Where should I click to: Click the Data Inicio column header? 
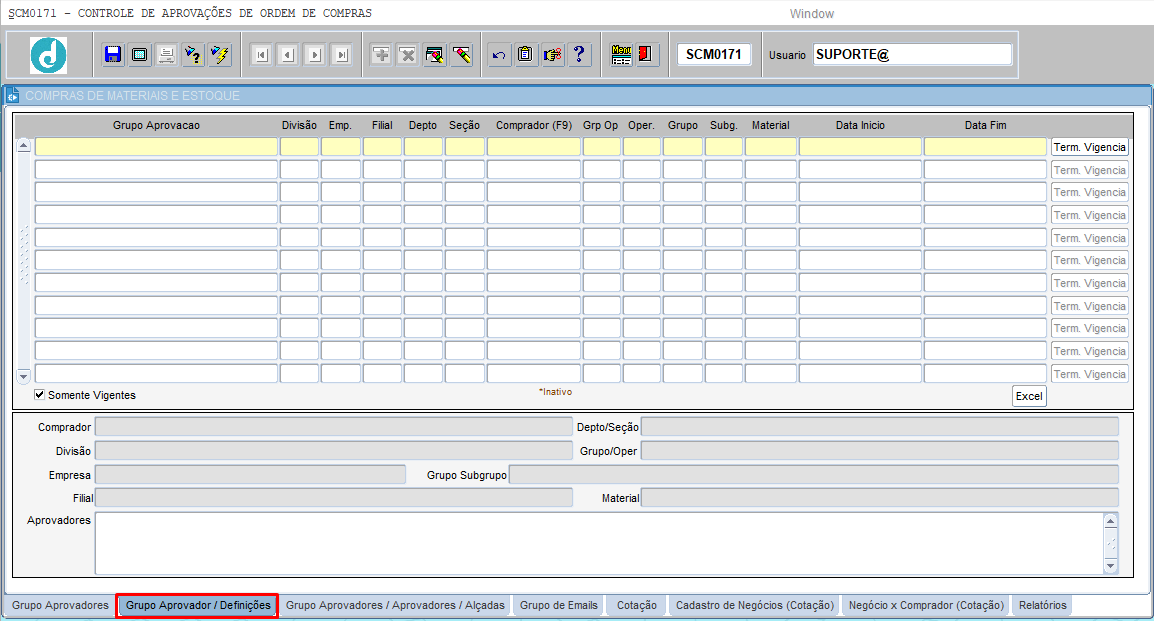(860, 125)
